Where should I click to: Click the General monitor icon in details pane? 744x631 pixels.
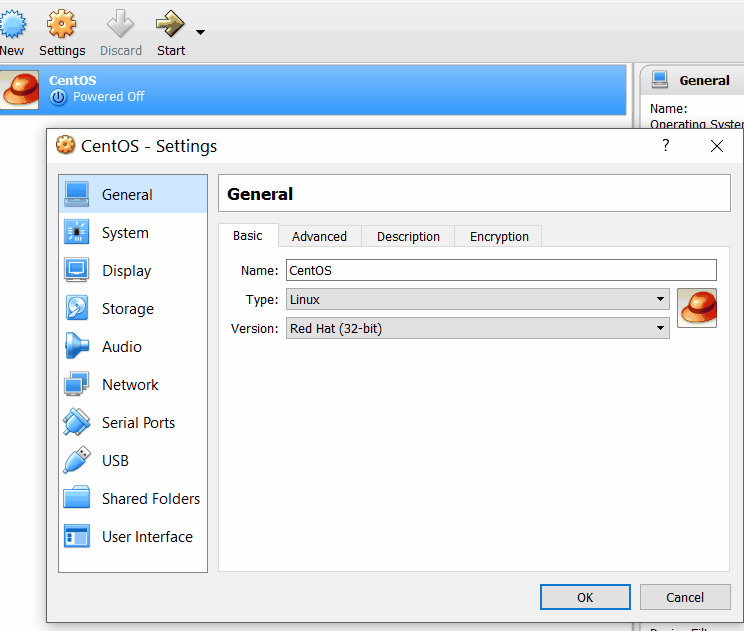660,80
